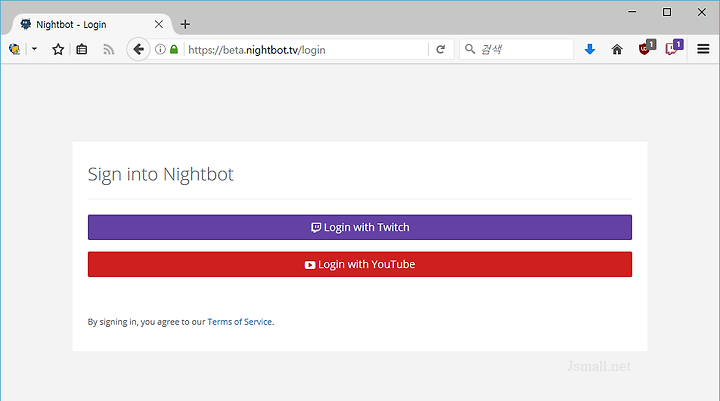
Task: Click the Sign into Nightbot heading
Action: (x=161, y=175)
